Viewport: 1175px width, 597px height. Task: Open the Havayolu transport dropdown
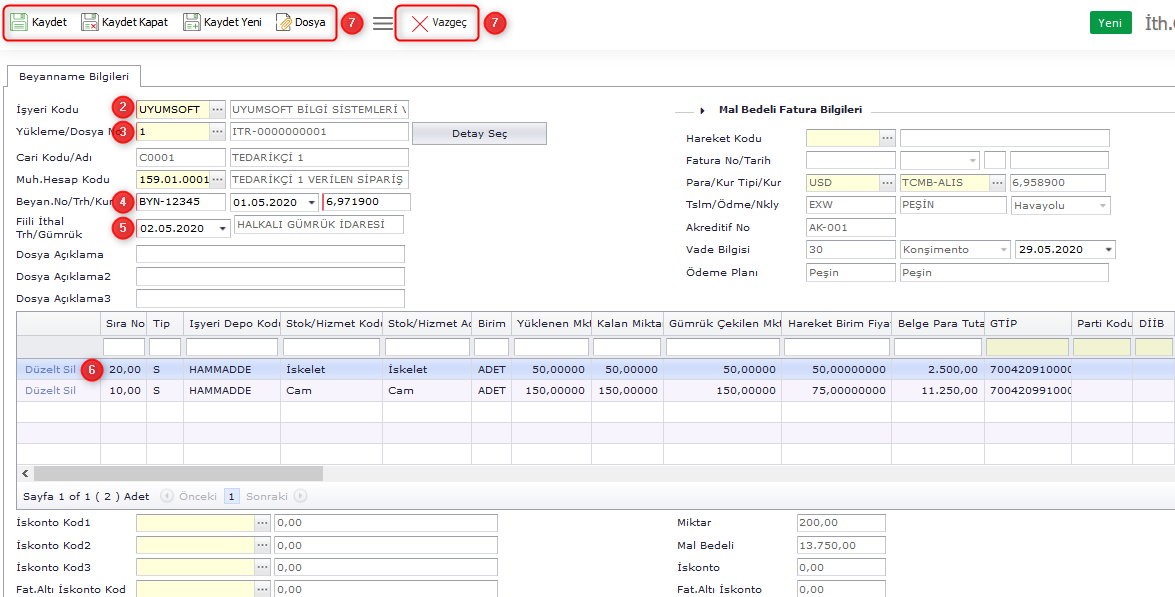pos(1103,205)
